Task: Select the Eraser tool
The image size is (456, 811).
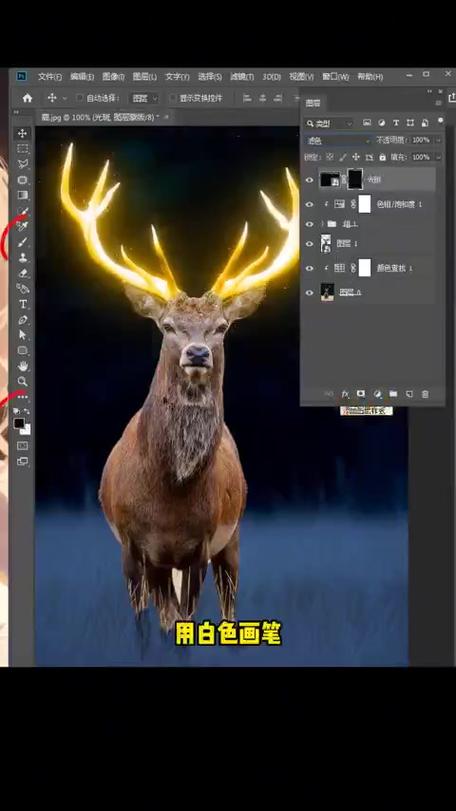Action: coord(22,273)
